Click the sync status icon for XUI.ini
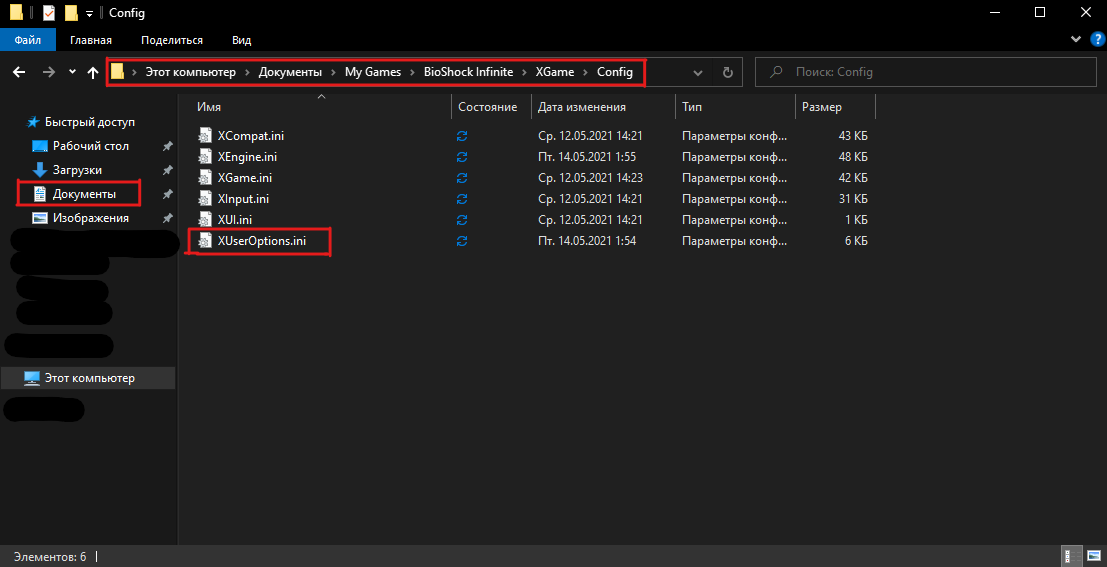The height and width of the screenshot is (567, 1107). (462, 220)
